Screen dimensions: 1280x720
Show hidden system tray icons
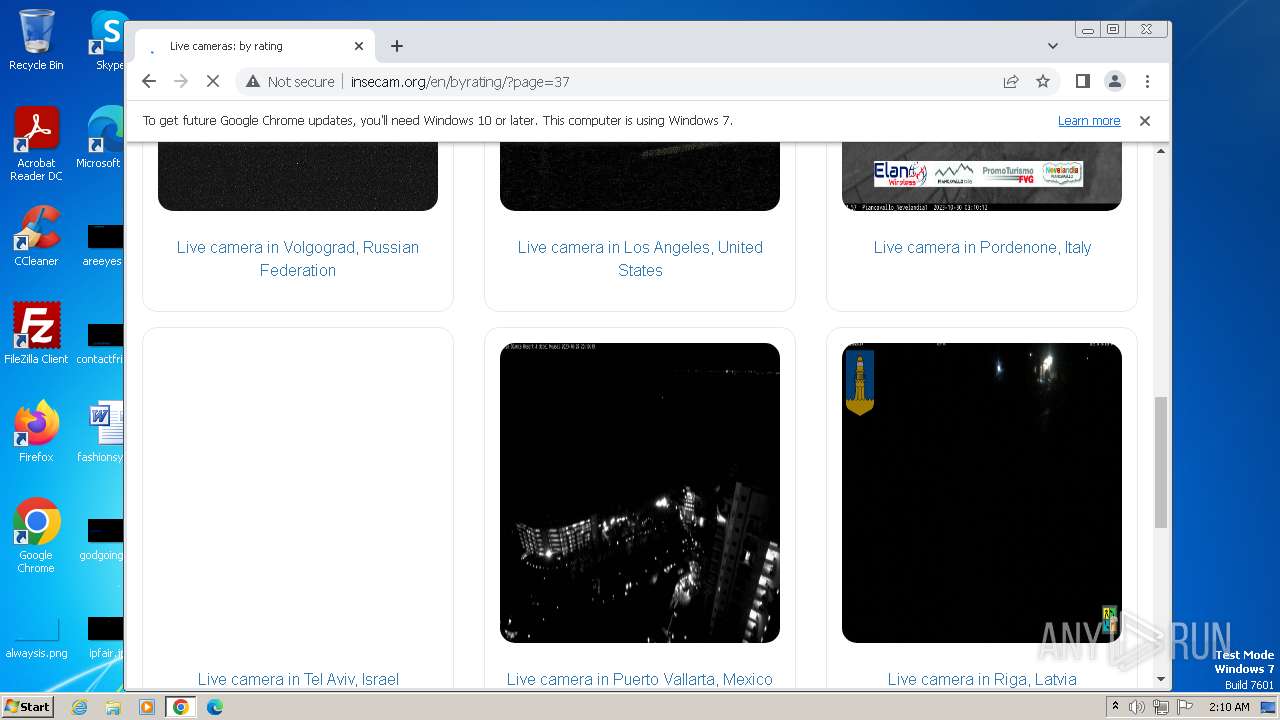coord(1115,707)
